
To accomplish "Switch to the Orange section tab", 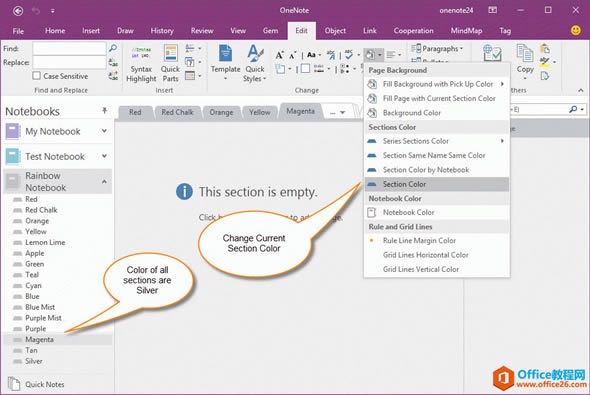I will pos(221,112).
